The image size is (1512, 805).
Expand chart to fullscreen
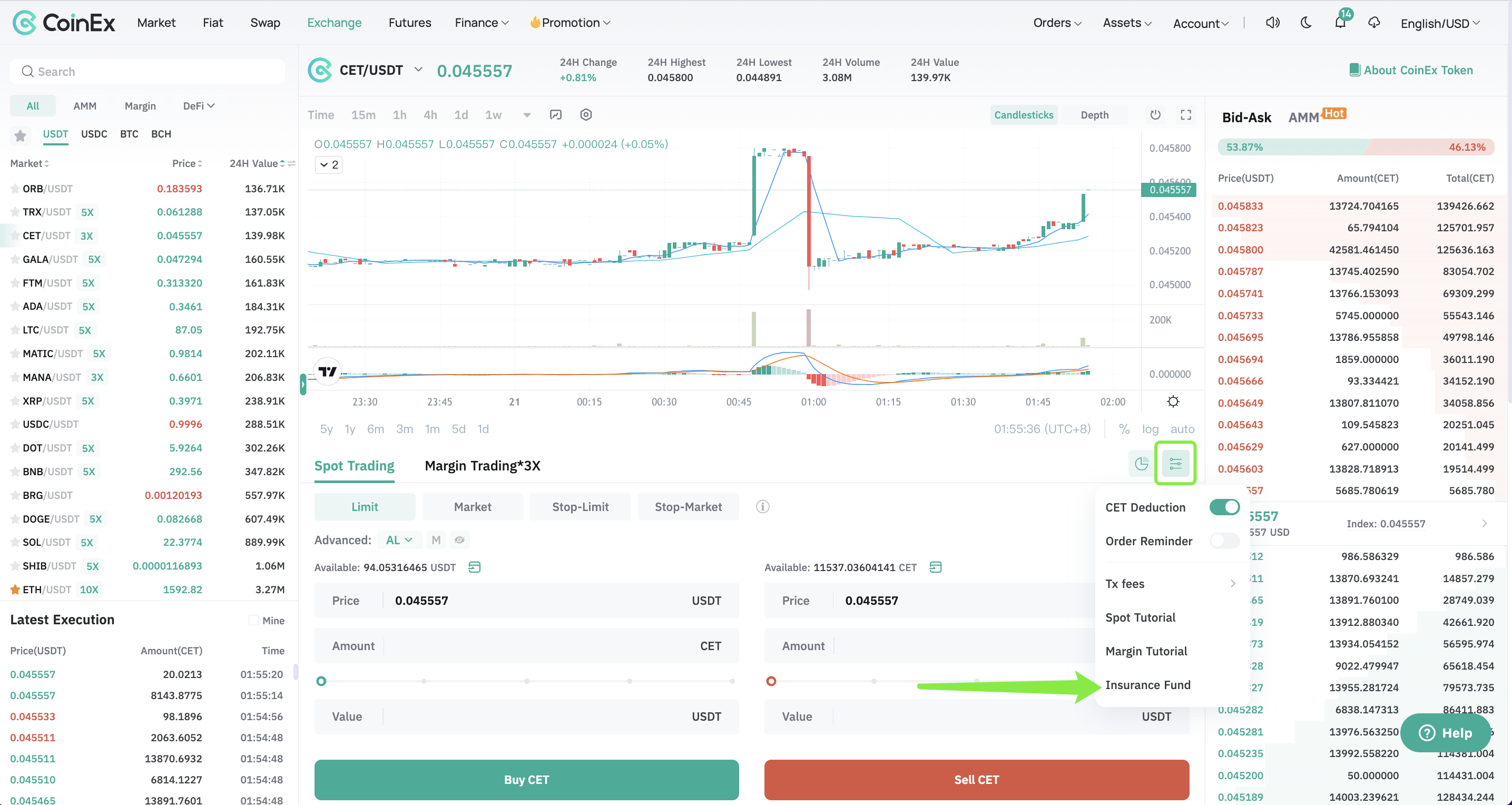(x=1186, y=114)
